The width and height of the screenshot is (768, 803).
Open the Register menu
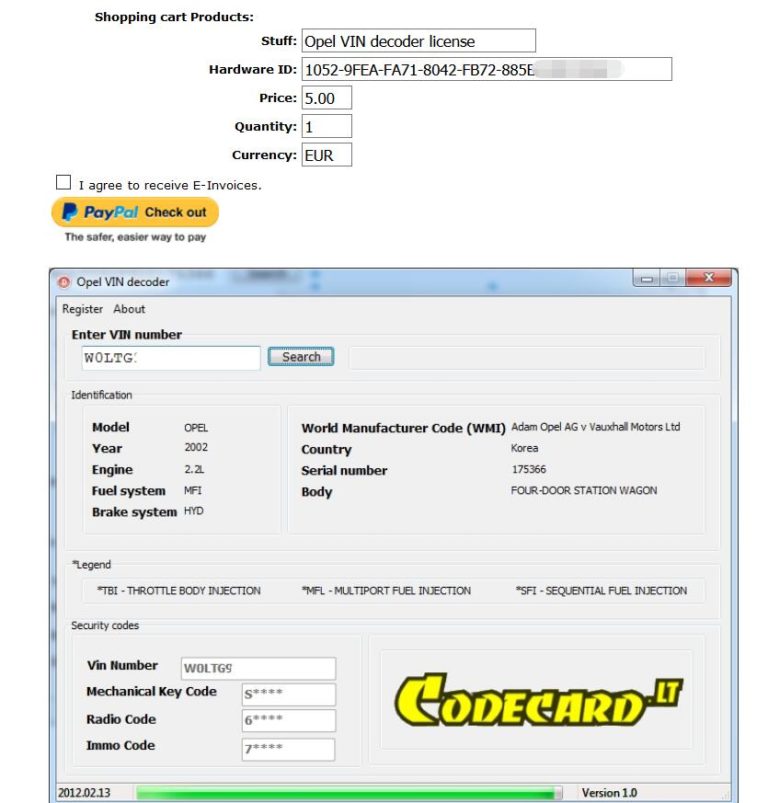click(x=82, y=309)
